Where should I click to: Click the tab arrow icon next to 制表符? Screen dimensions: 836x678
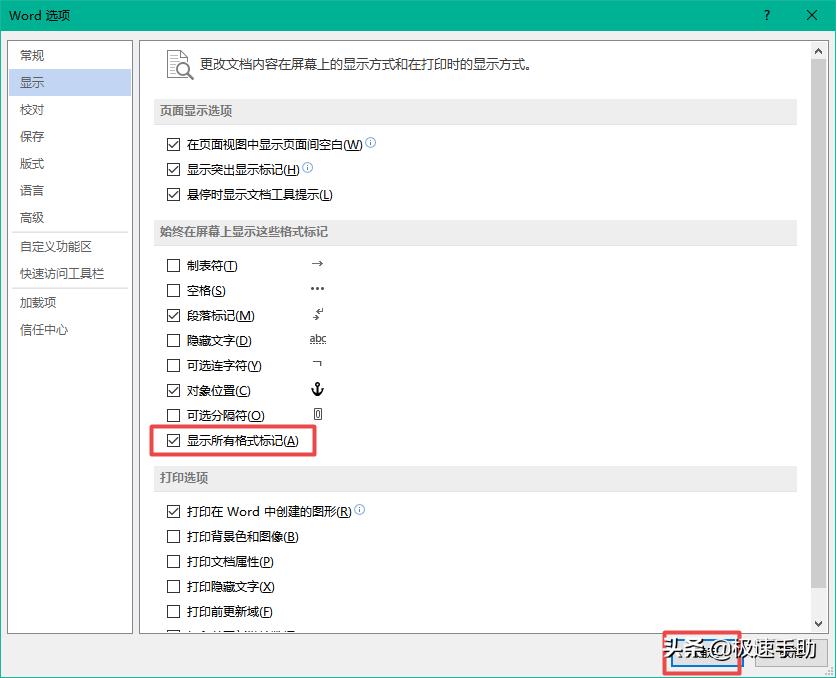318,264
